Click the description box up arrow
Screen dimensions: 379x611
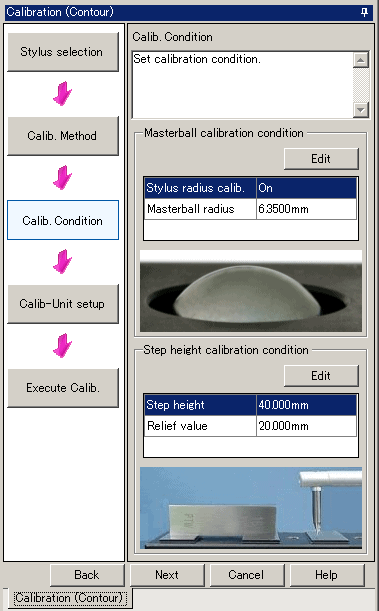pos(361,60)
